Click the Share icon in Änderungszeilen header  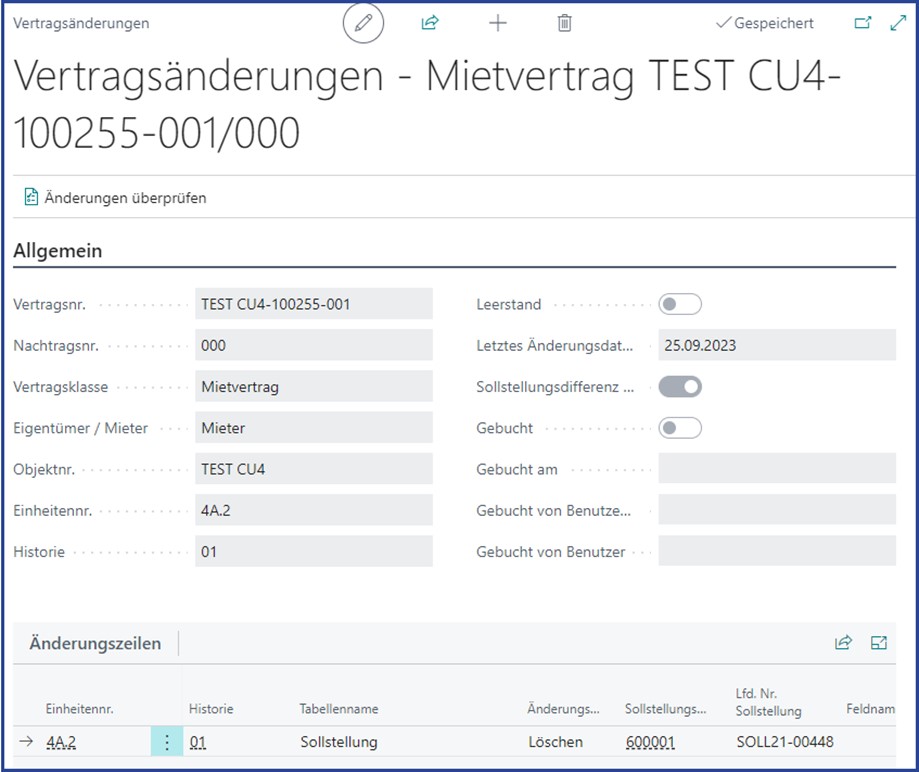click(844, 643)
